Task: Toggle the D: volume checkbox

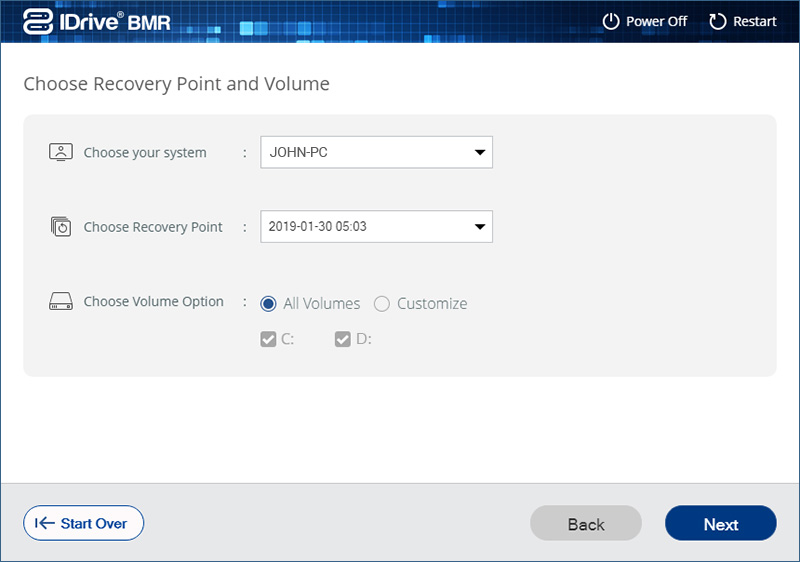Action: pyautogui.click(x=342, y=339)
